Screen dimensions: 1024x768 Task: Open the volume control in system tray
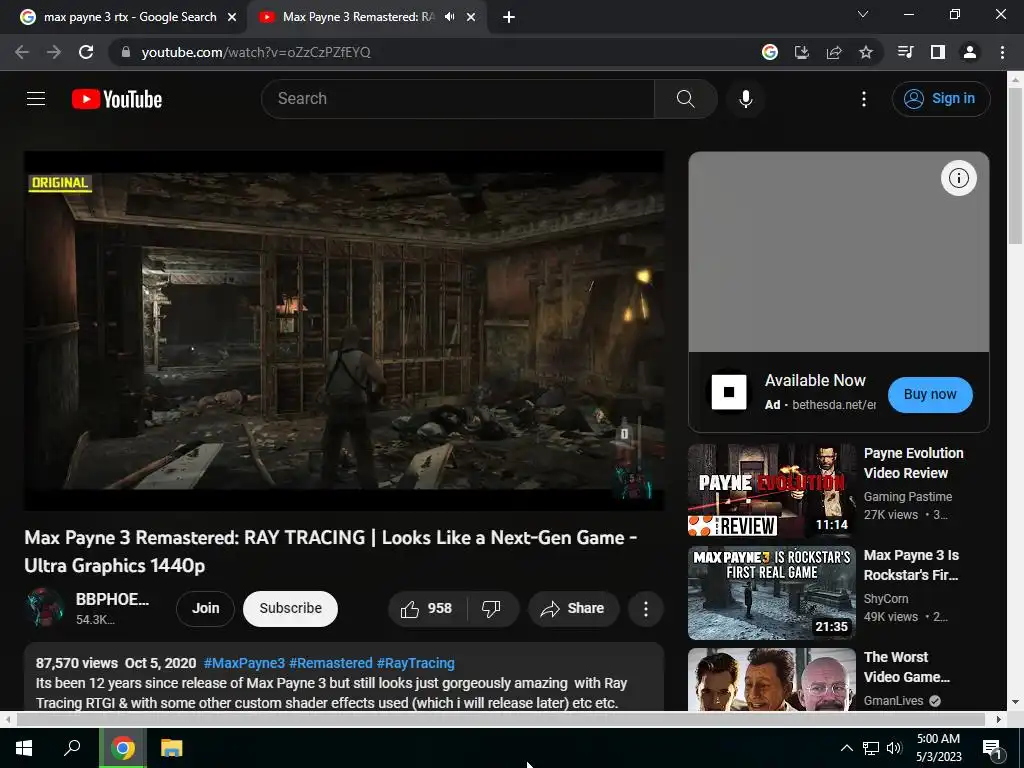894,748
